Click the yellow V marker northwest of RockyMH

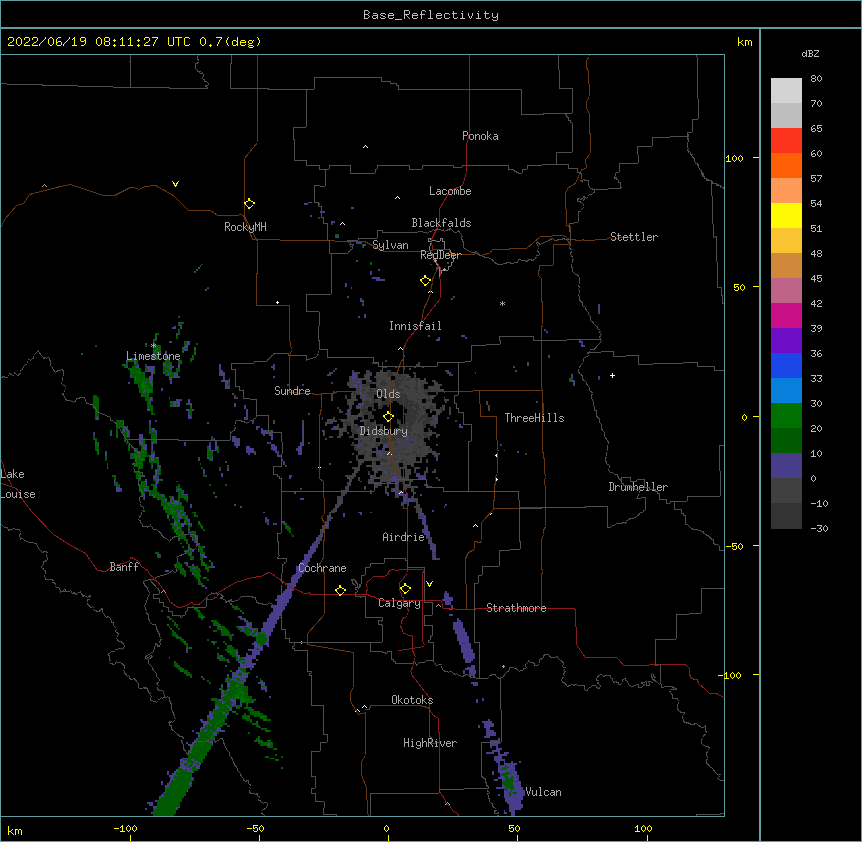(x=175, y=184)
